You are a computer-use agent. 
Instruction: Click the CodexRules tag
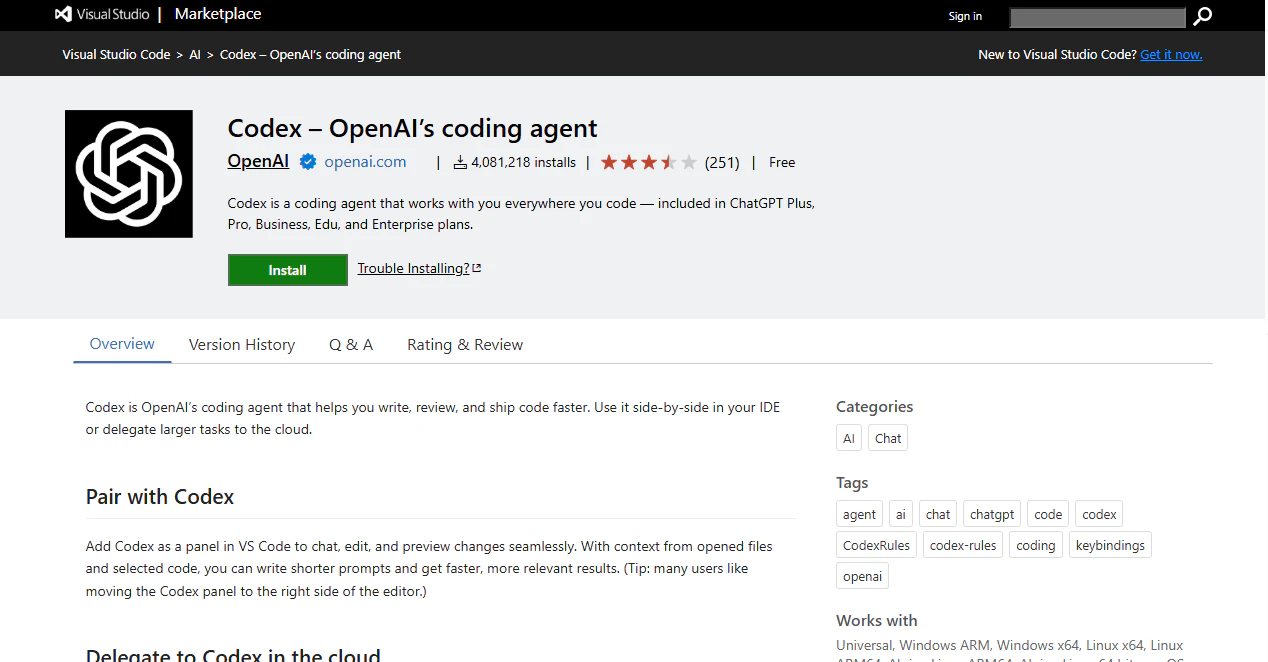(876, 545)
